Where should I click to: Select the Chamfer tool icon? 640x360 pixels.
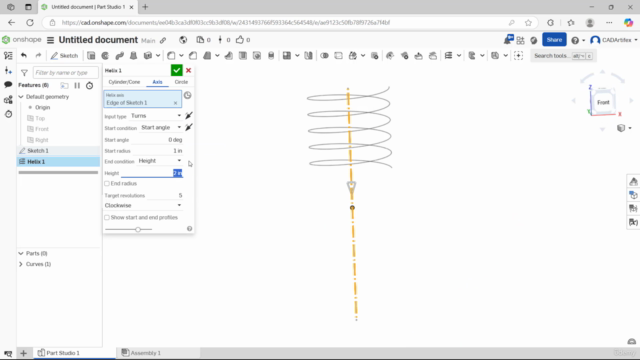[193, 56]
